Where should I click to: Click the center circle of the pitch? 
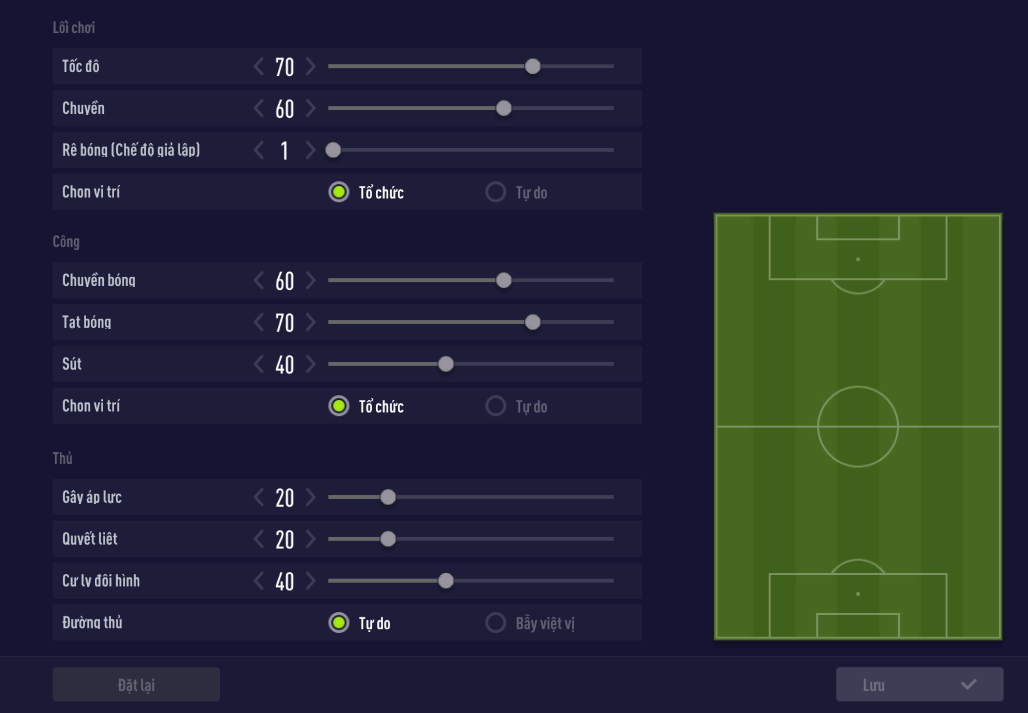pos(858,427)
